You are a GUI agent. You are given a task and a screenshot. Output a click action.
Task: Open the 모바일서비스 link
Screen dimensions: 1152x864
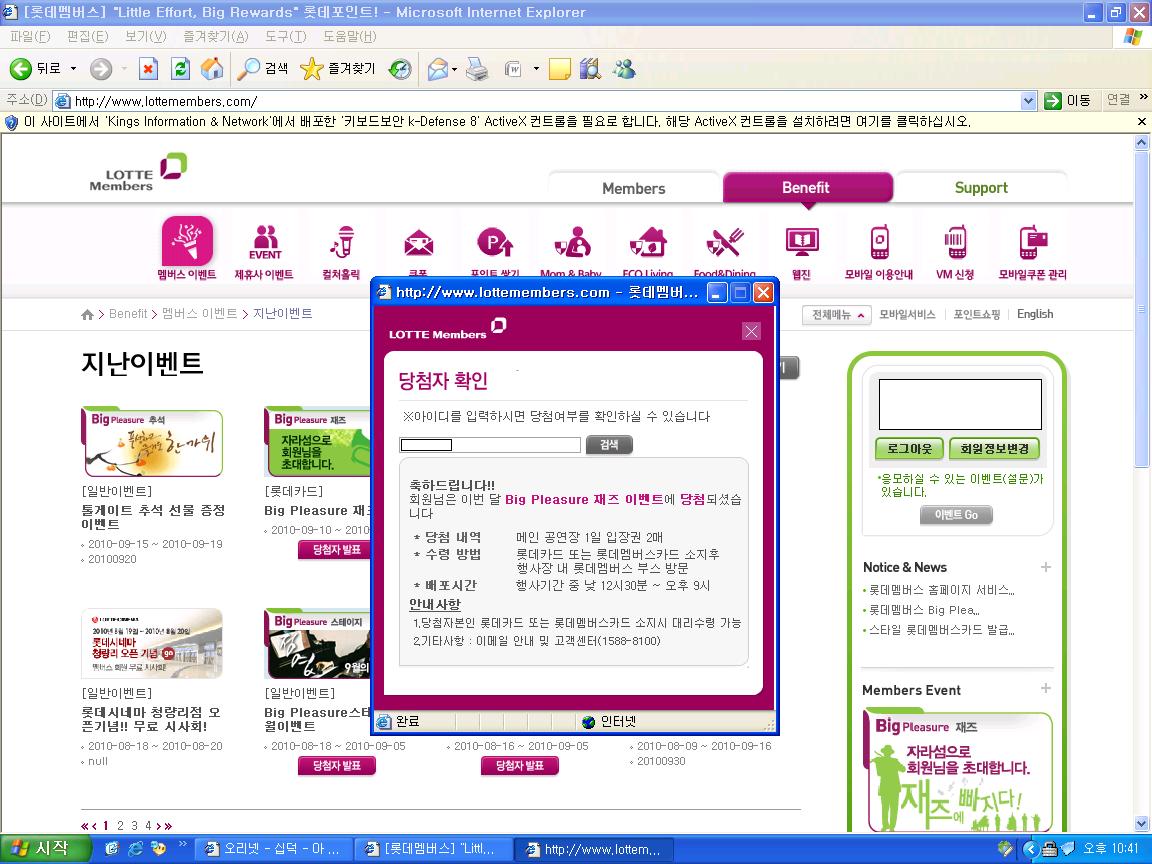[907, 314]
